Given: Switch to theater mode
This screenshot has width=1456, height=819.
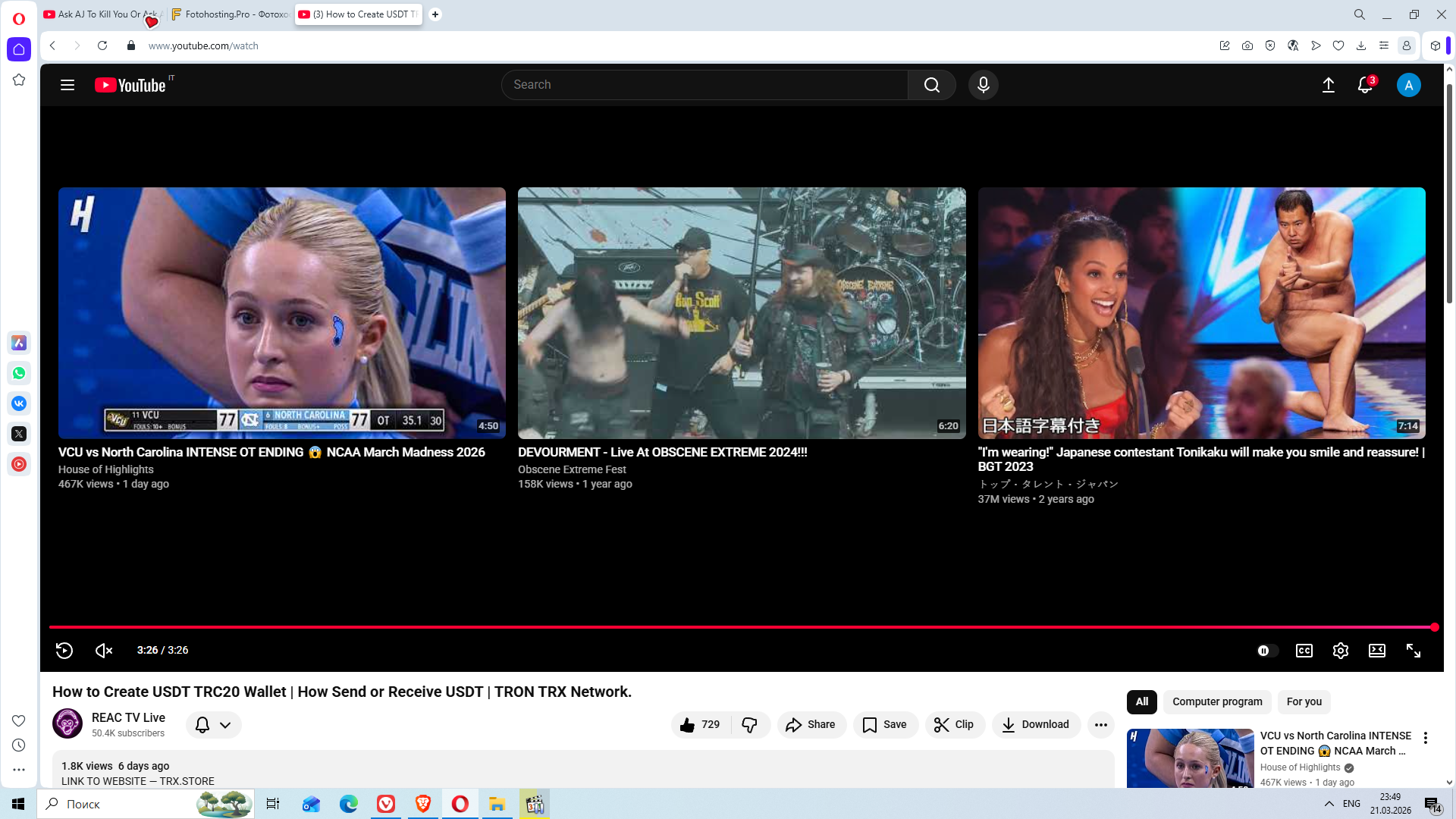Looking at the screenshot, I should click(1376, 651).
